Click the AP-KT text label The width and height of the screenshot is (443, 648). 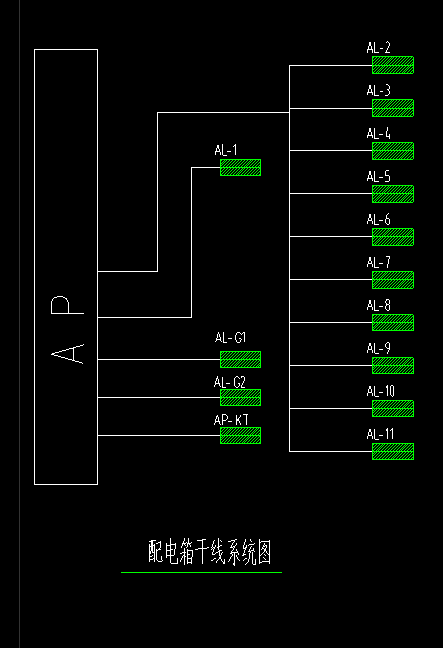(x=231, y=421)
